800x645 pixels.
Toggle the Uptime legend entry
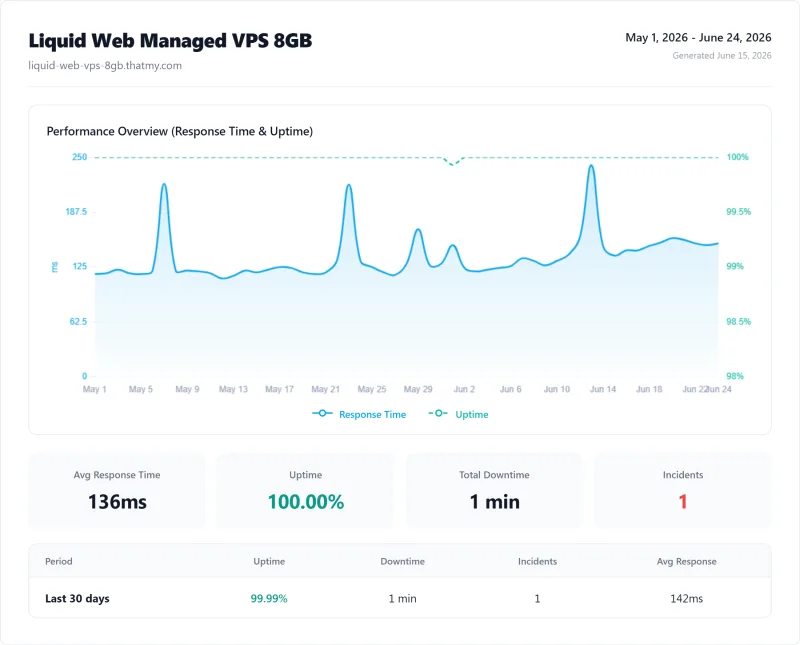pyautogui.click(x=458, y=414)
